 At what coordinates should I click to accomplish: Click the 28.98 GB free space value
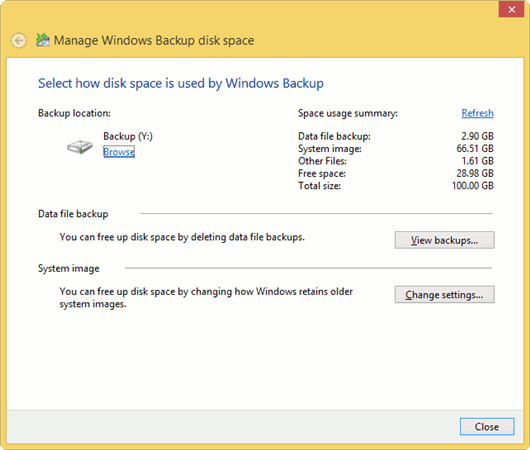[475, 173]
